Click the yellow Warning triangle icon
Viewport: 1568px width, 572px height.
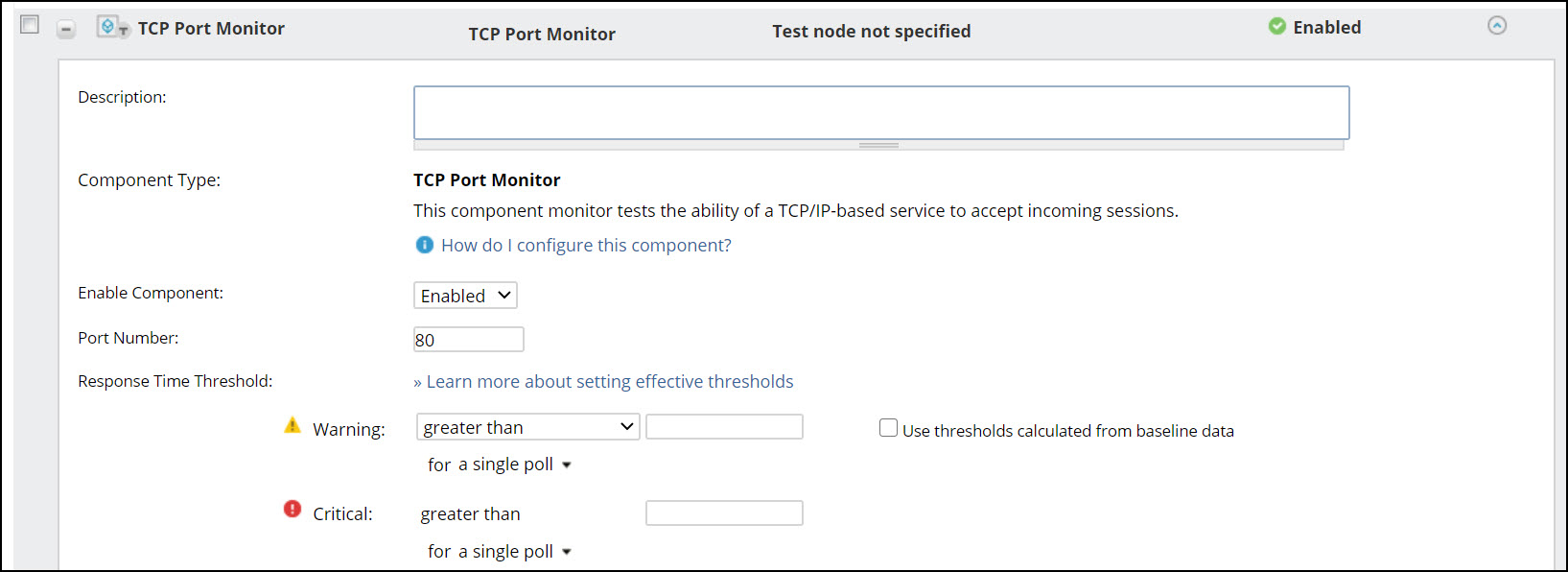(293, 425)
